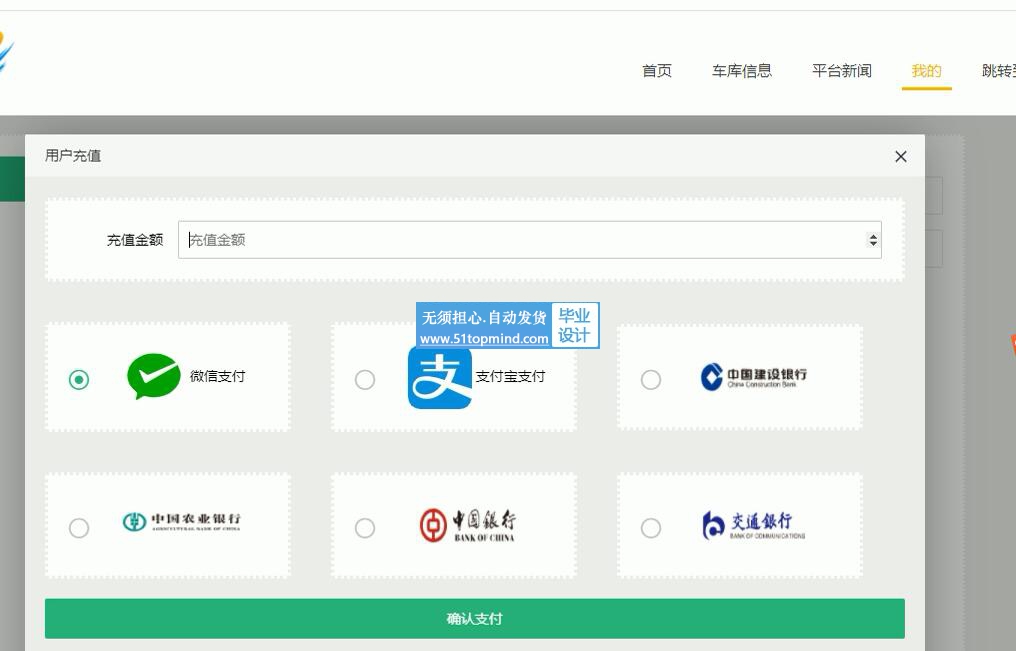
Task: Choose the Alipay radio button
Action: (365, 379)
